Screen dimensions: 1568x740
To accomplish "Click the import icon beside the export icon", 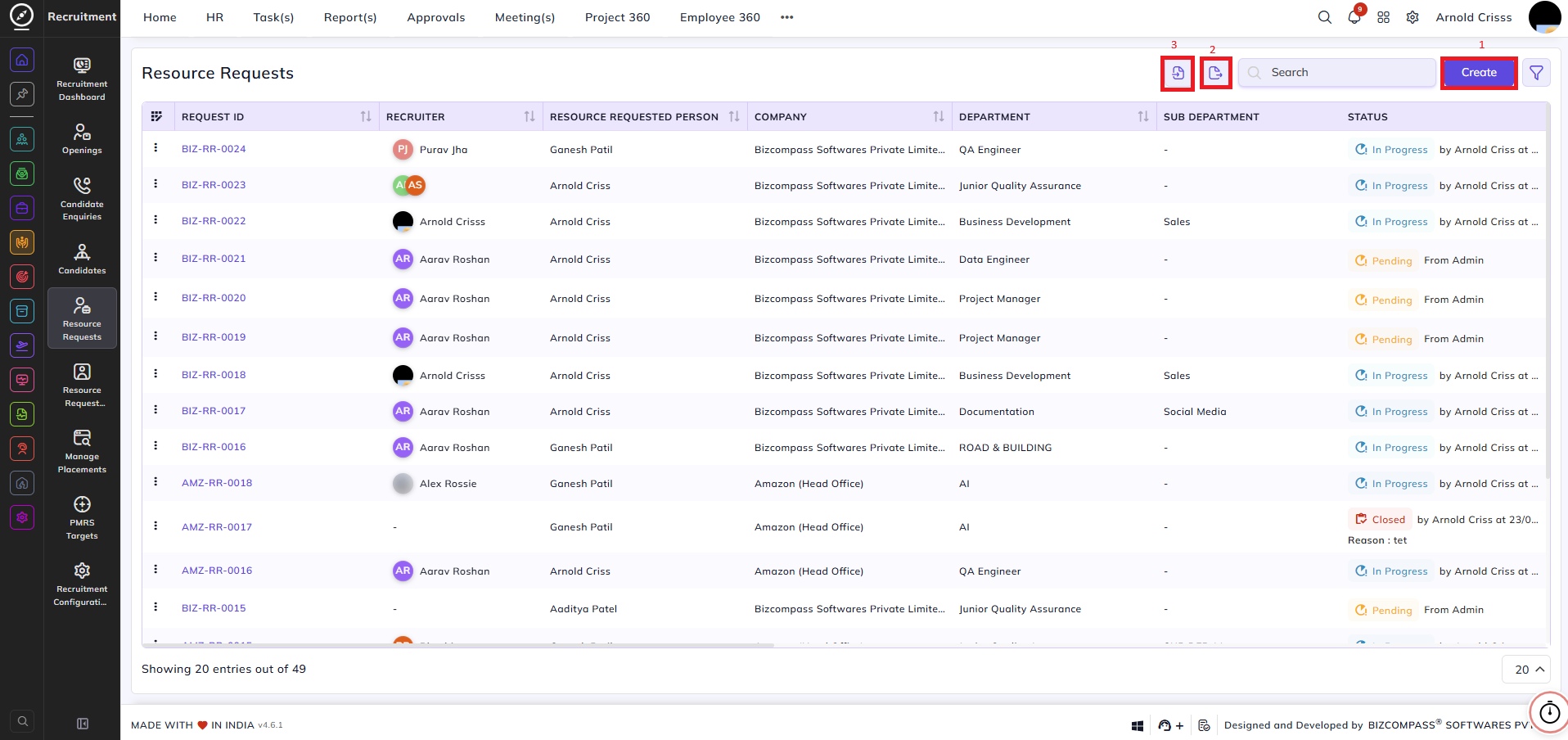I will click(x=1178, y=73).
